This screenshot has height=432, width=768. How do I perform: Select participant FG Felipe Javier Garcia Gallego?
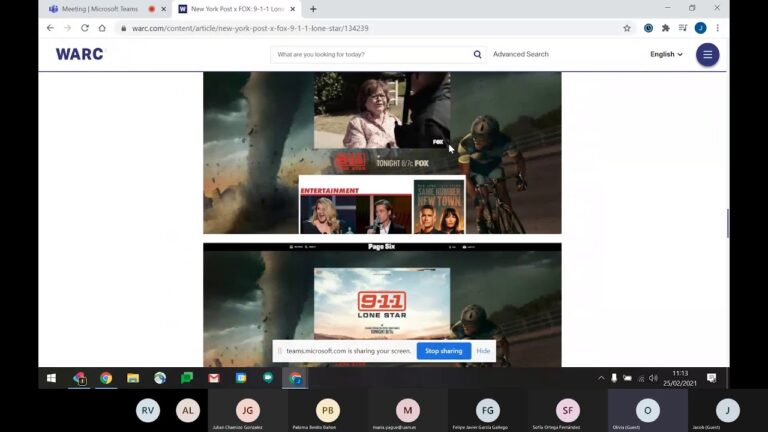click(x=488, y=410)
